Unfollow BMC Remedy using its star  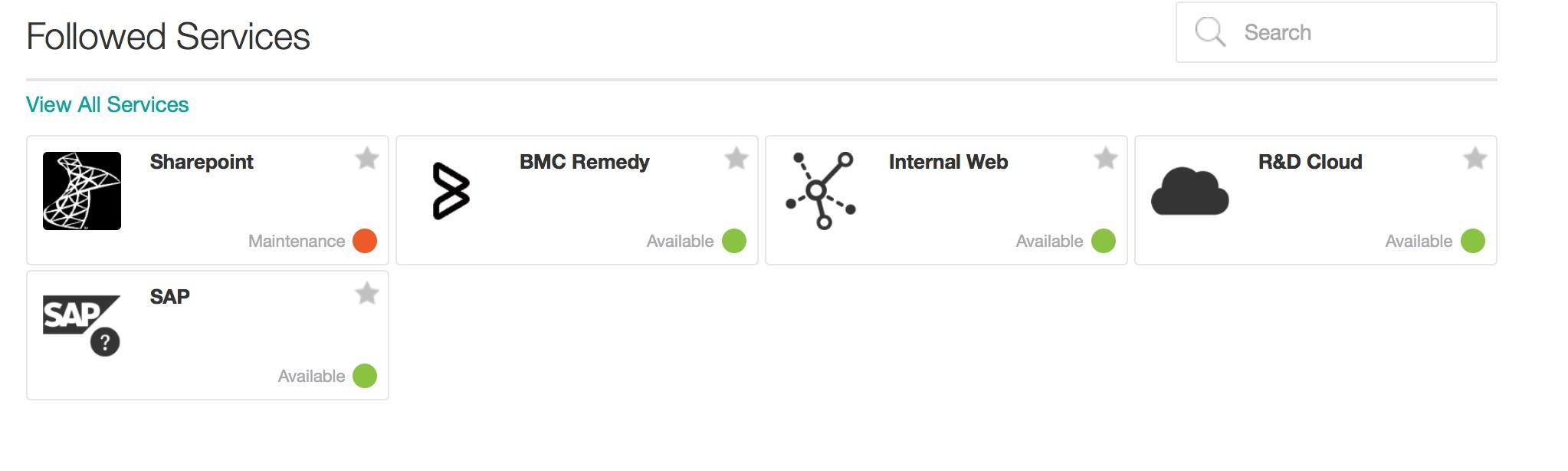coord(736,159)
